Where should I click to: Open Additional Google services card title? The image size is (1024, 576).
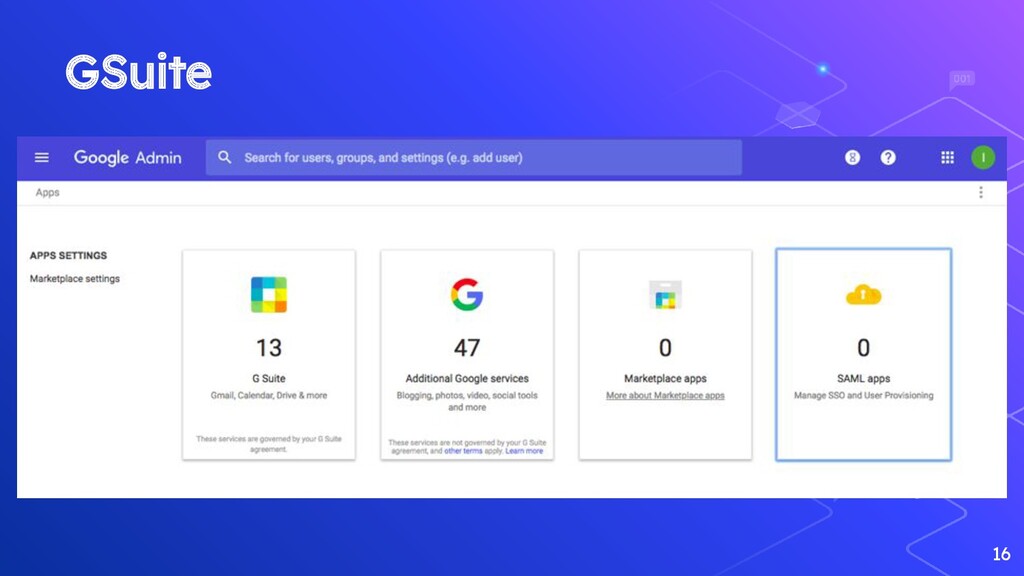[467, 378]
